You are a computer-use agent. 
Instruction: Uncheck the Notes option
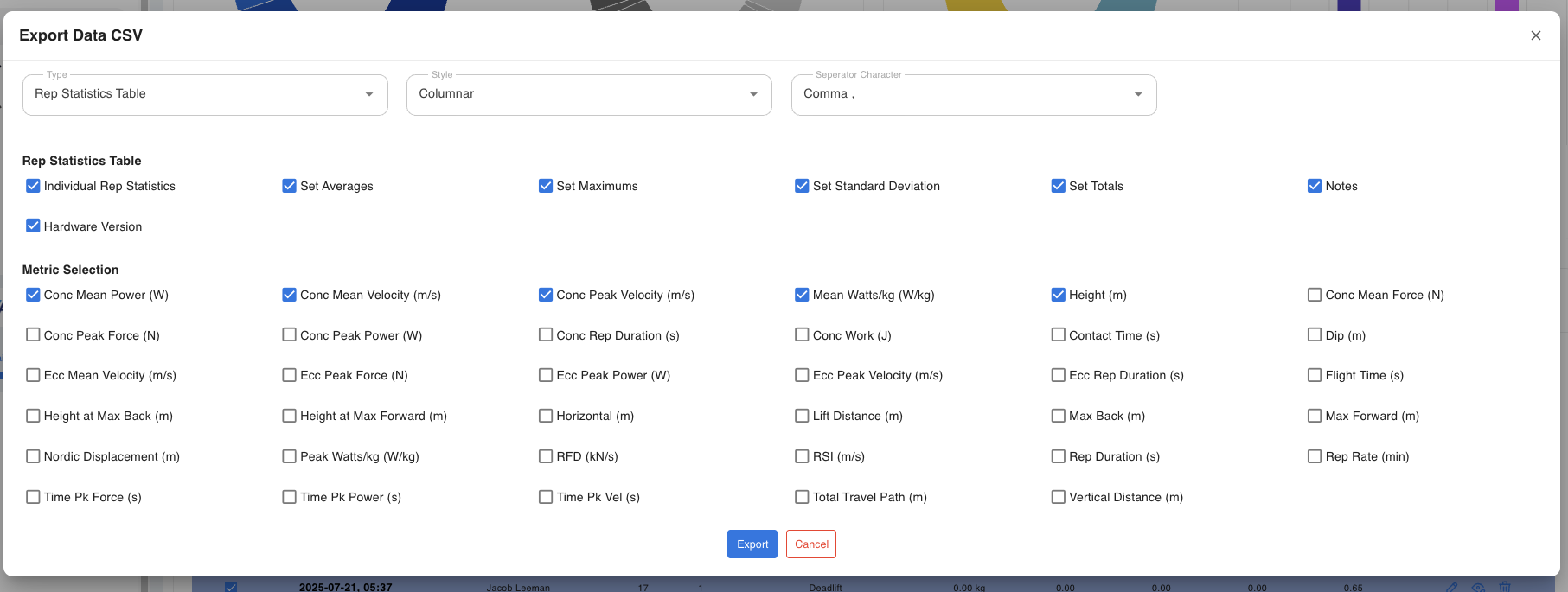tap(1315, 186)
